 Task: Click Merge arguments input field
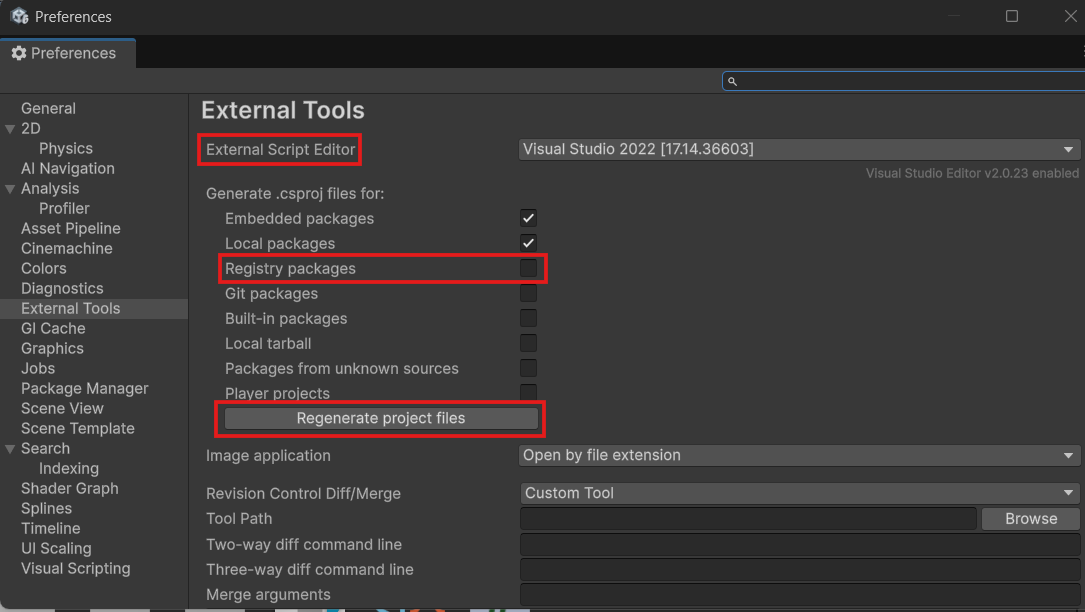pos(800,594)
